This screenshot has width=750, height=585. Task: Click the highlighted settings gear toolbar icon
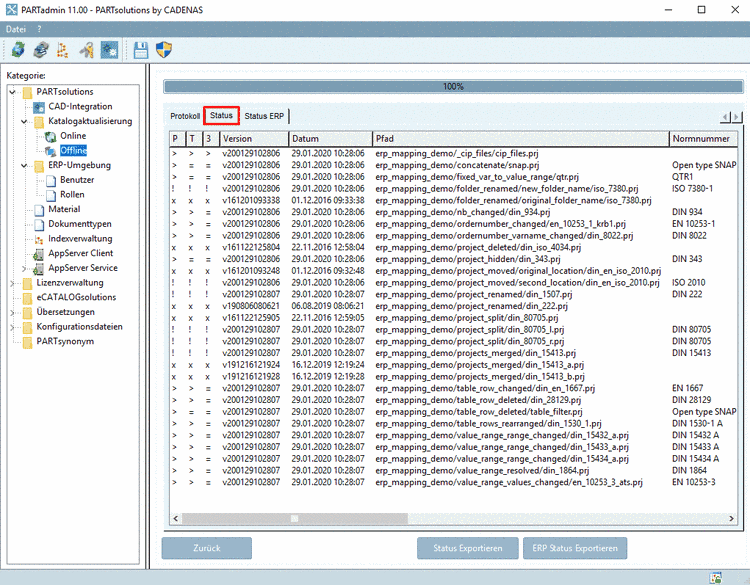pyautogui.click(x=110, y=50)
